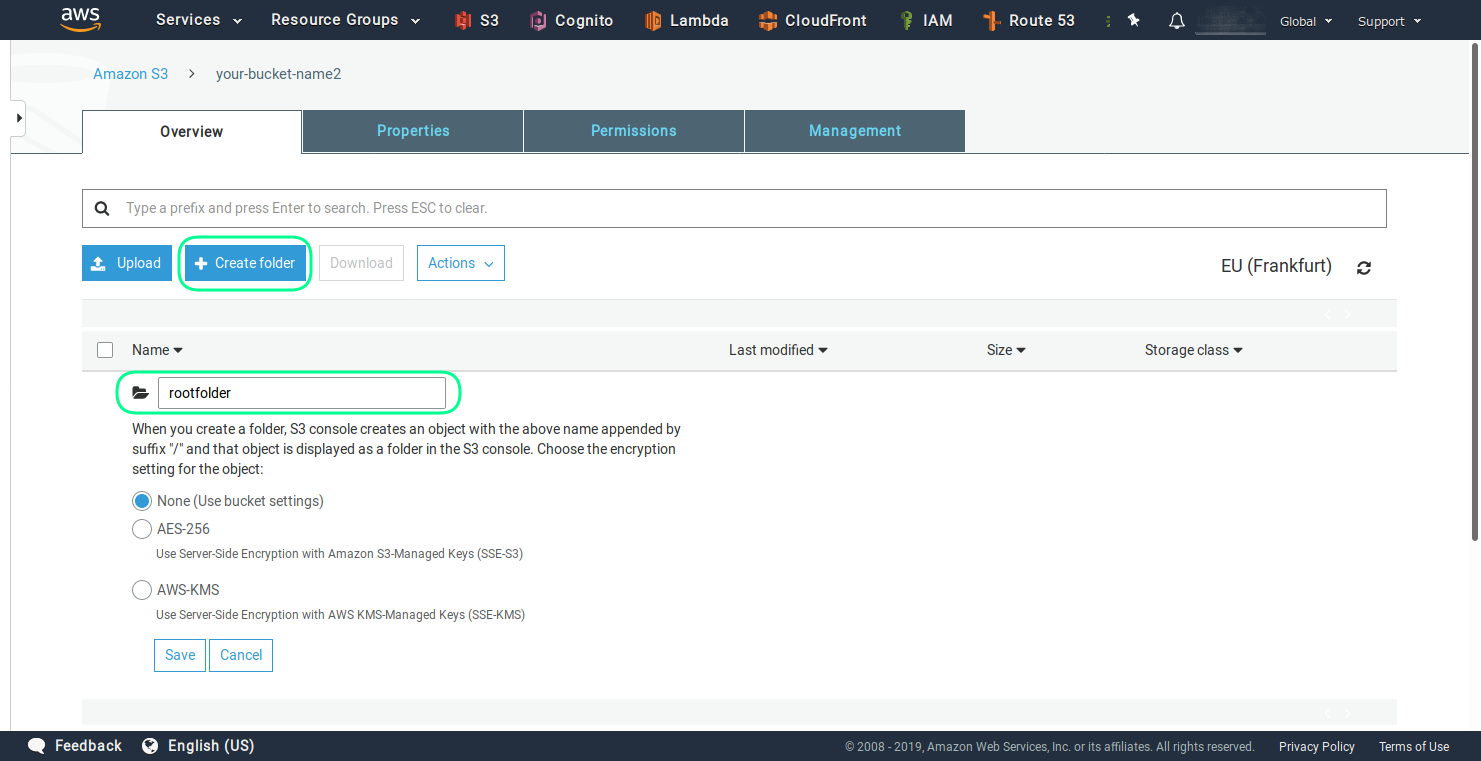Open the notifications bell

click(x=1176, y=20)
